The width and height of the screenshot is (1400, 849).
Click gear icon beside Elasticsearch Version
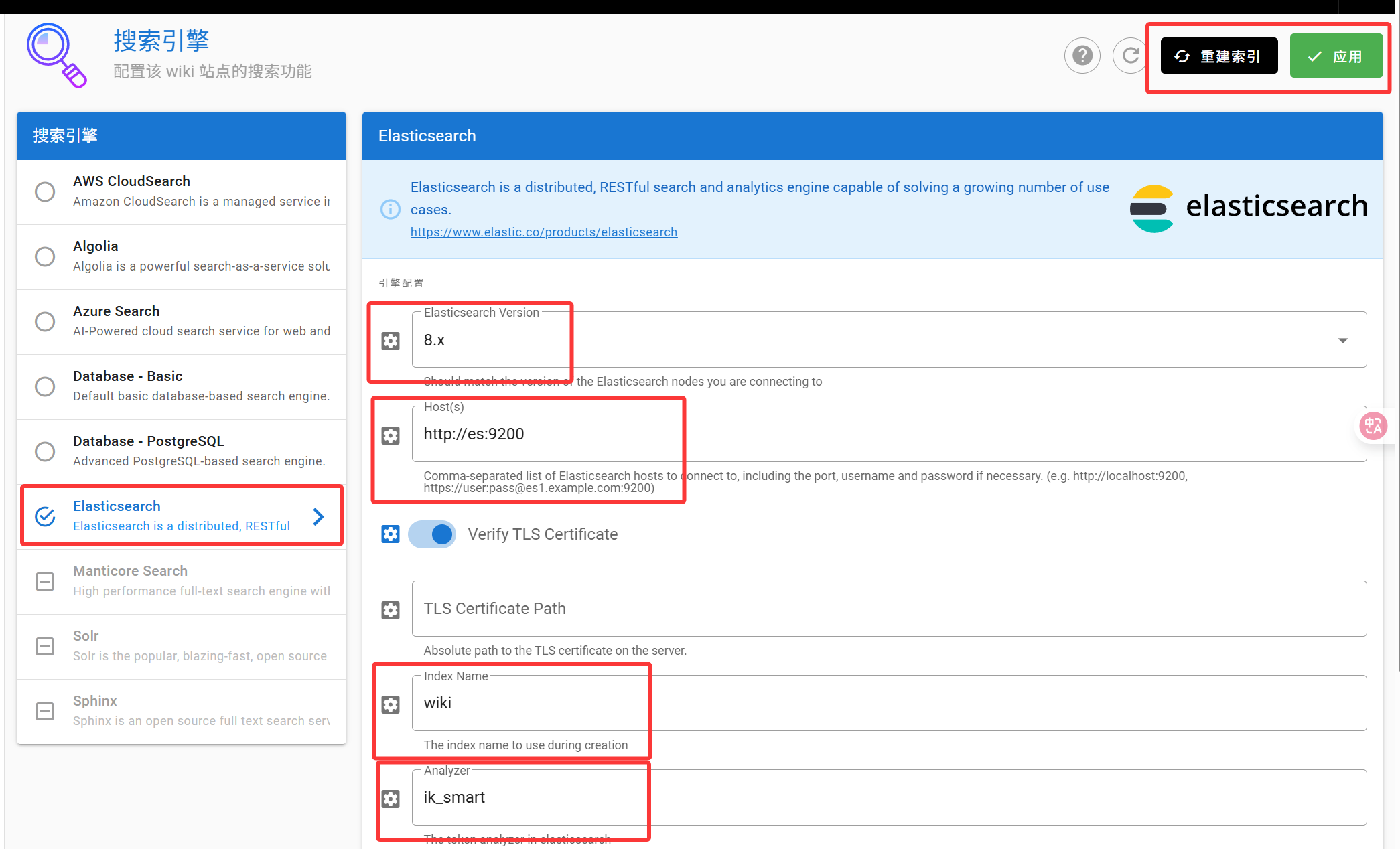coord(391,341)
